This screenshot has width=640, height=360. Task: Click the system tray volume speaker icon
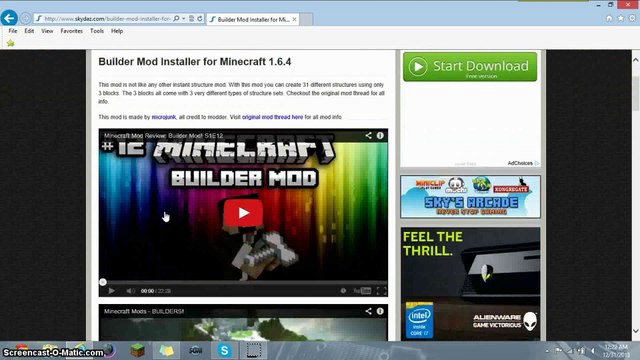(593, 351)
